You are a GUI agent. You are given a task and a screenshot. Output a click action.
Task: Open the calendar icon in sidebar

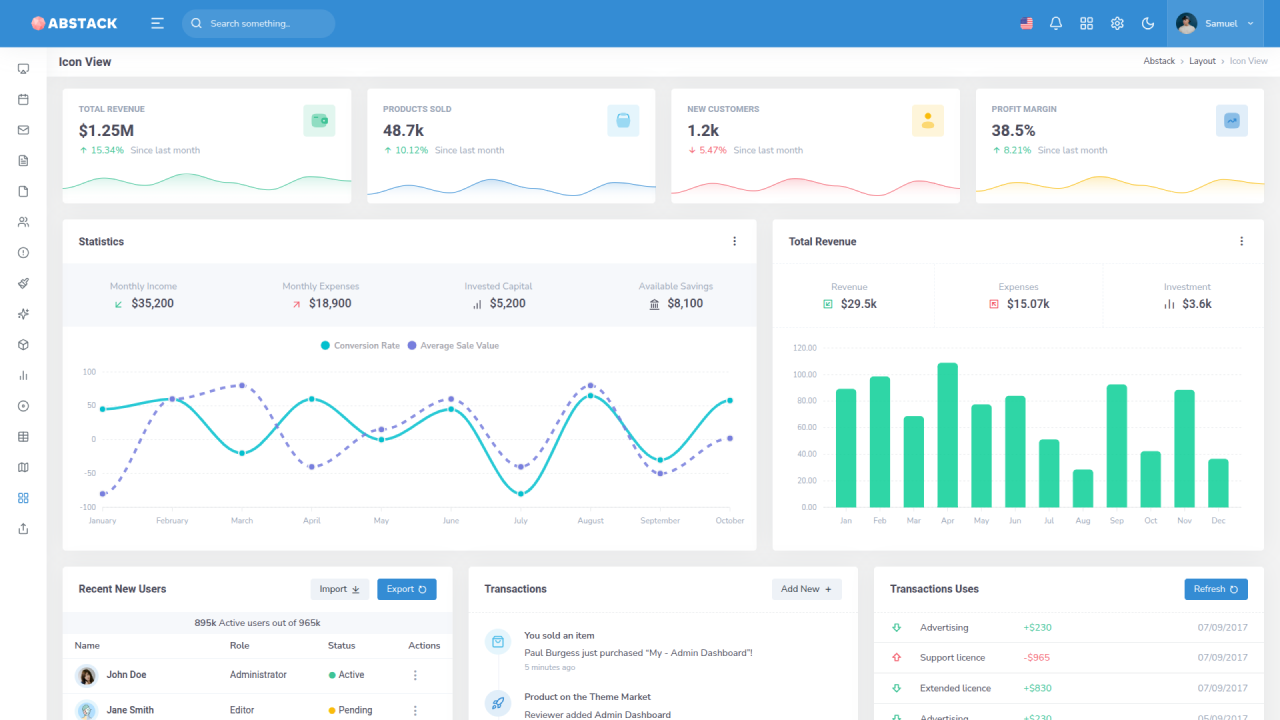coord(23,99)
